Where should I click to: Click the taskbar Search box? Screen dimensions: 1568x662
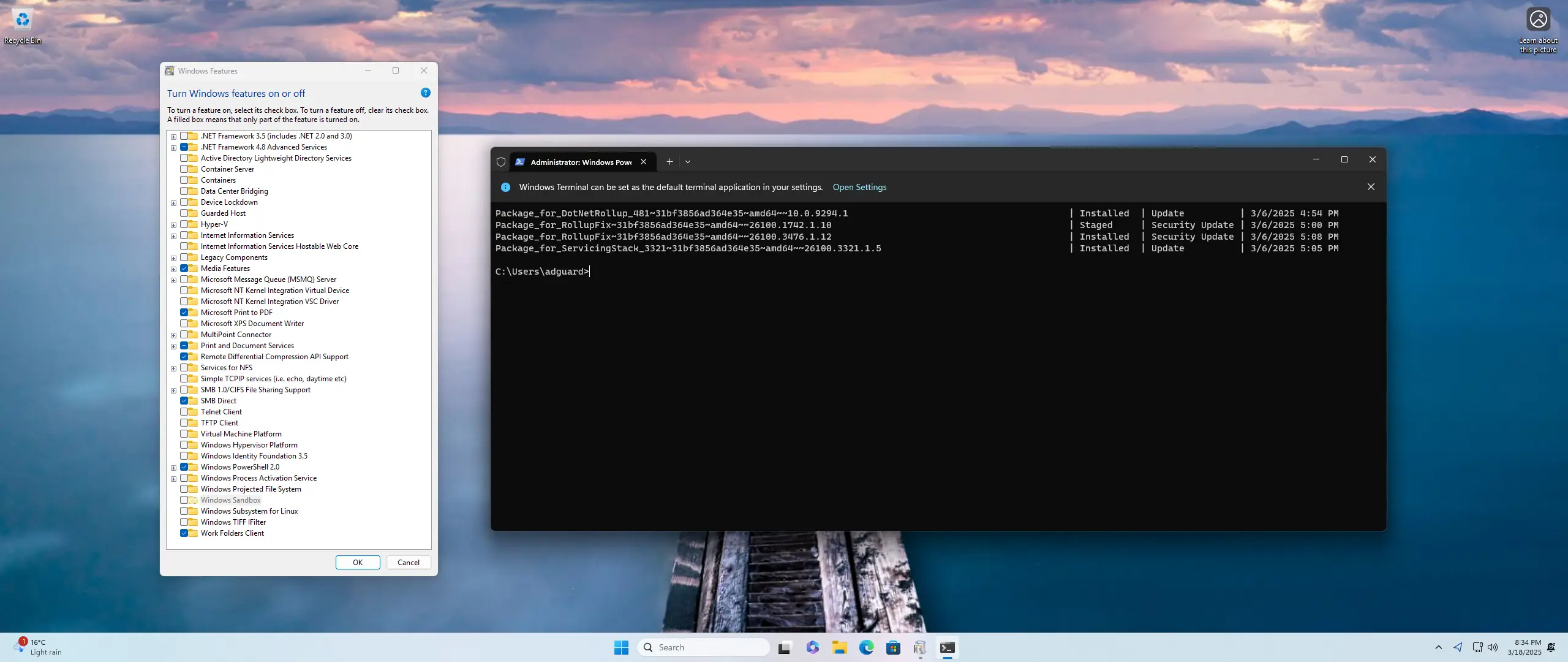tap(703, 647)
